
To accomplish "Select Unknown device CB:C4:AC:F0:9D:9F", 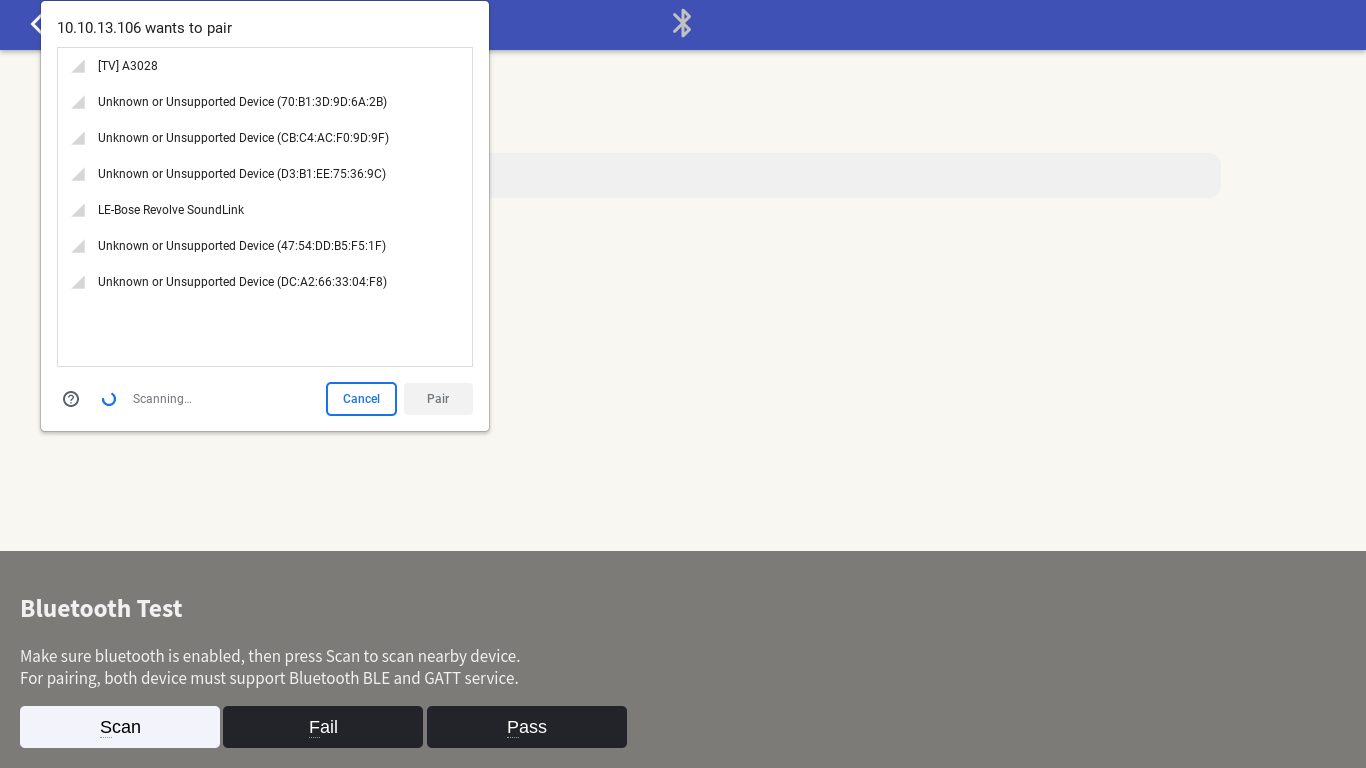I will pos(243,138).
